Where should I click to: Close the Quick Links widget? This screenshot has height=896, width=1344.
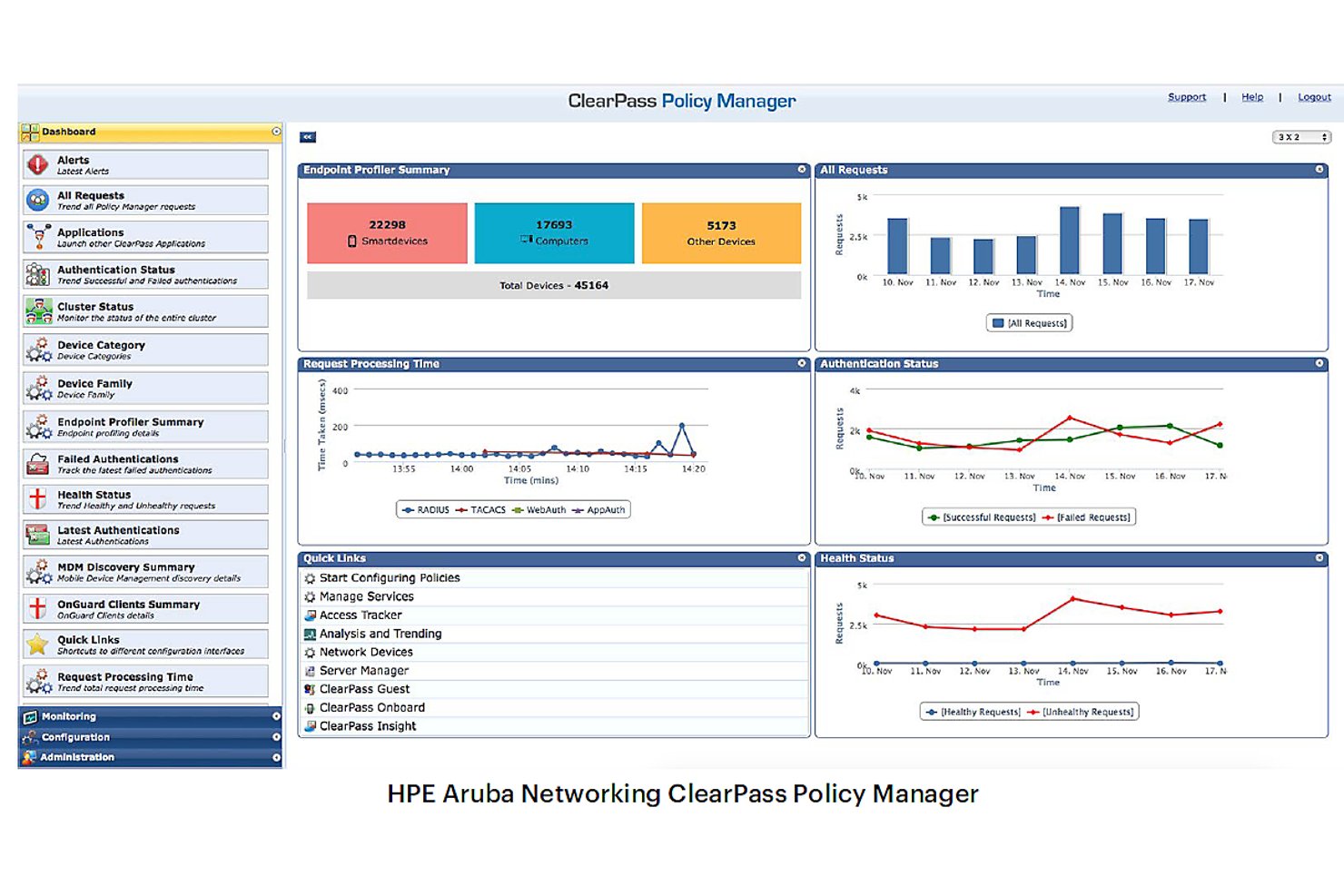[802, 557]
